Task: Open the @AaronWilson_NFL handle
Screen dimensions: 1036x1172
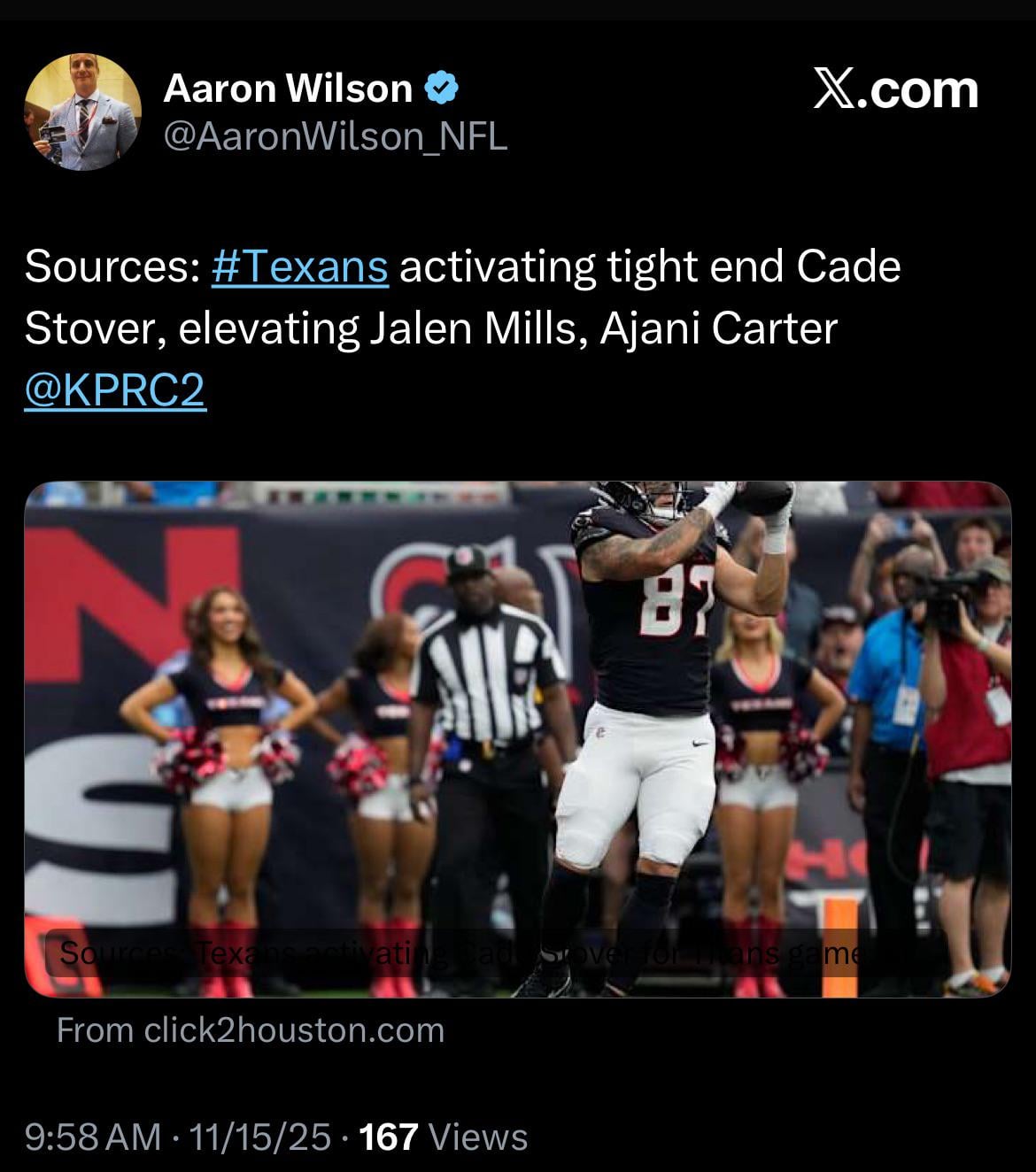Action: tap(336, 136)
